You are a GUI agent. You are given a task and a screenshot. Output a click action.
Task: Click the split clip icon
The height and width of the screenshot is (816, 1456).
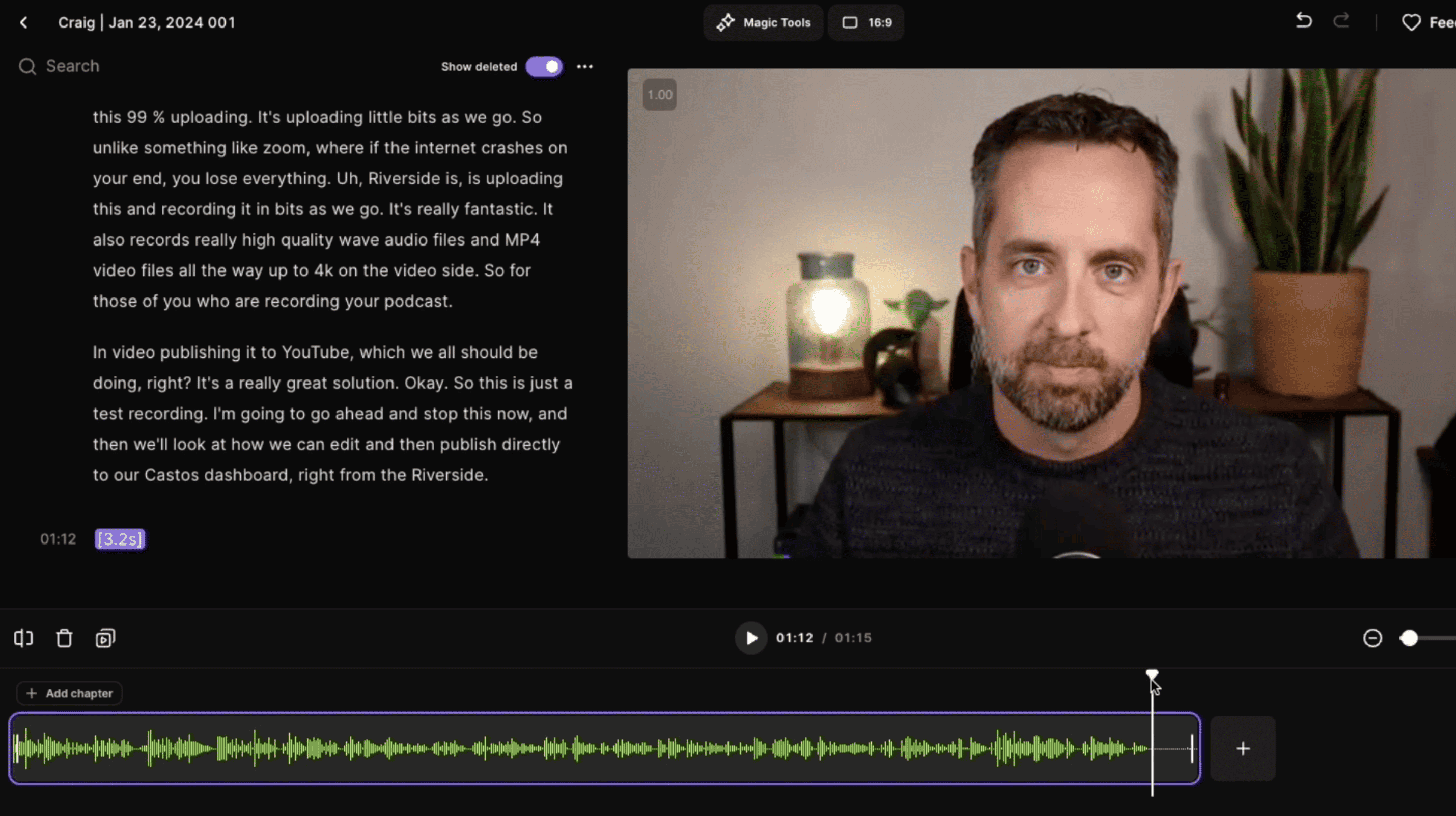pyautogui.click(x=23, y=638)
